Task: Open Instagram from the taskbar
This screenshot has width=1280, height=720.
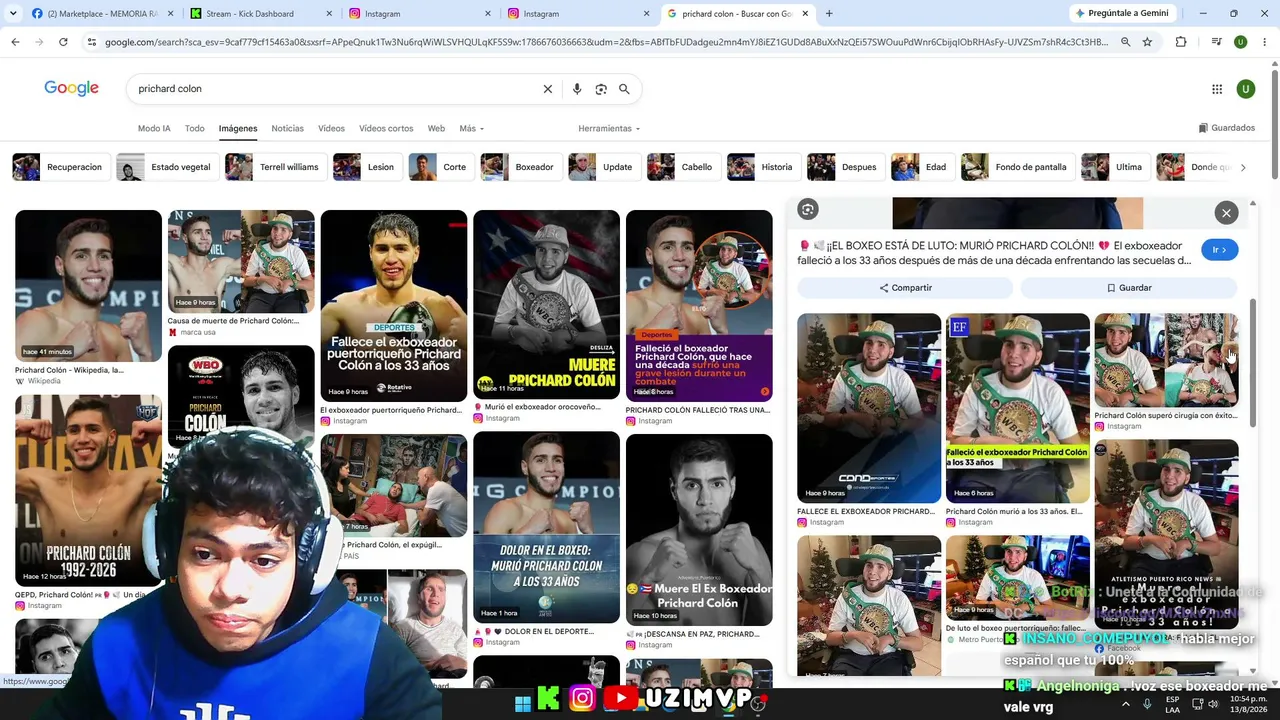Action: click(582, 698)
